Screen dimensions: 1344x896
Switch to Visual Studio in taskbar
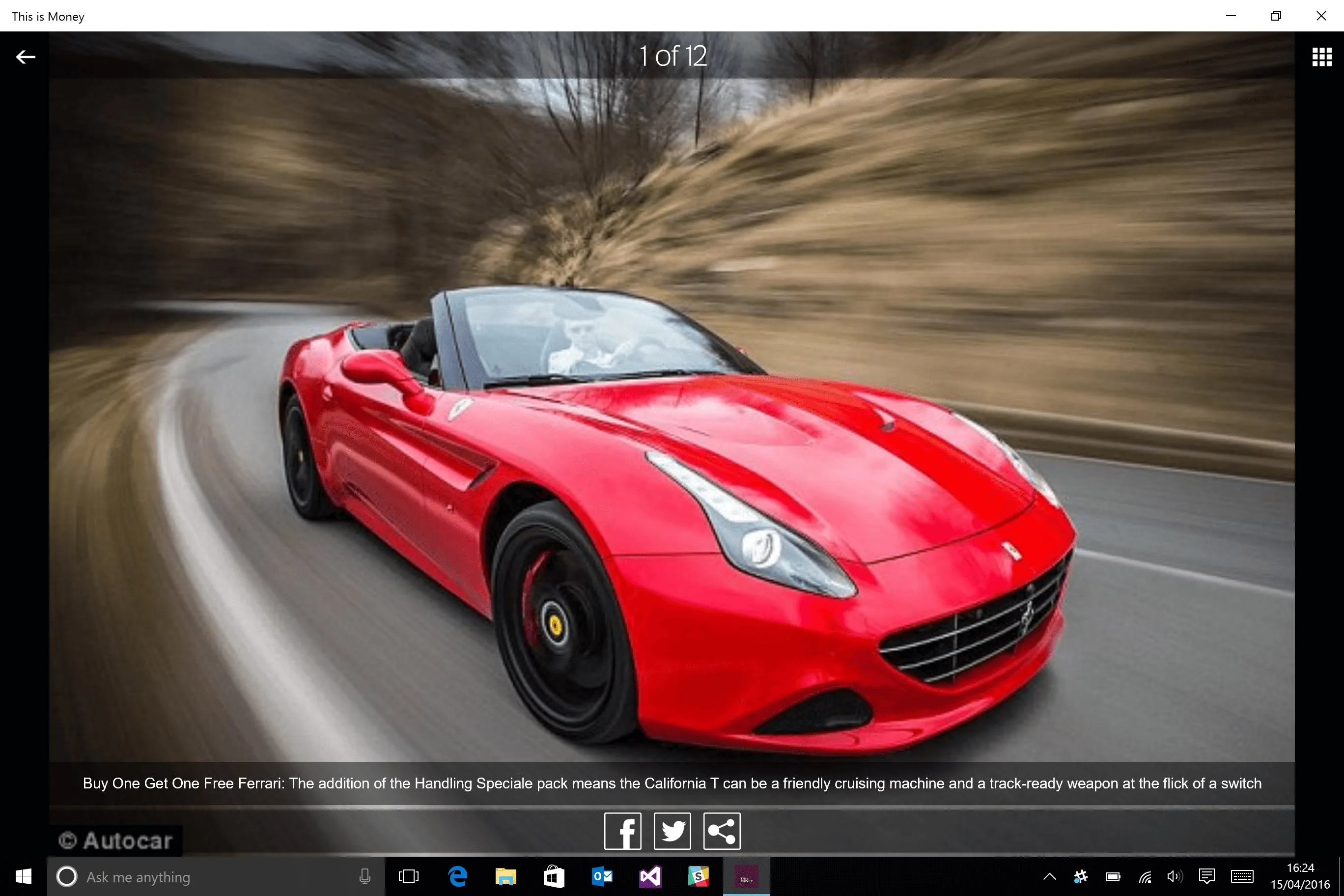(x=650, y=876)
